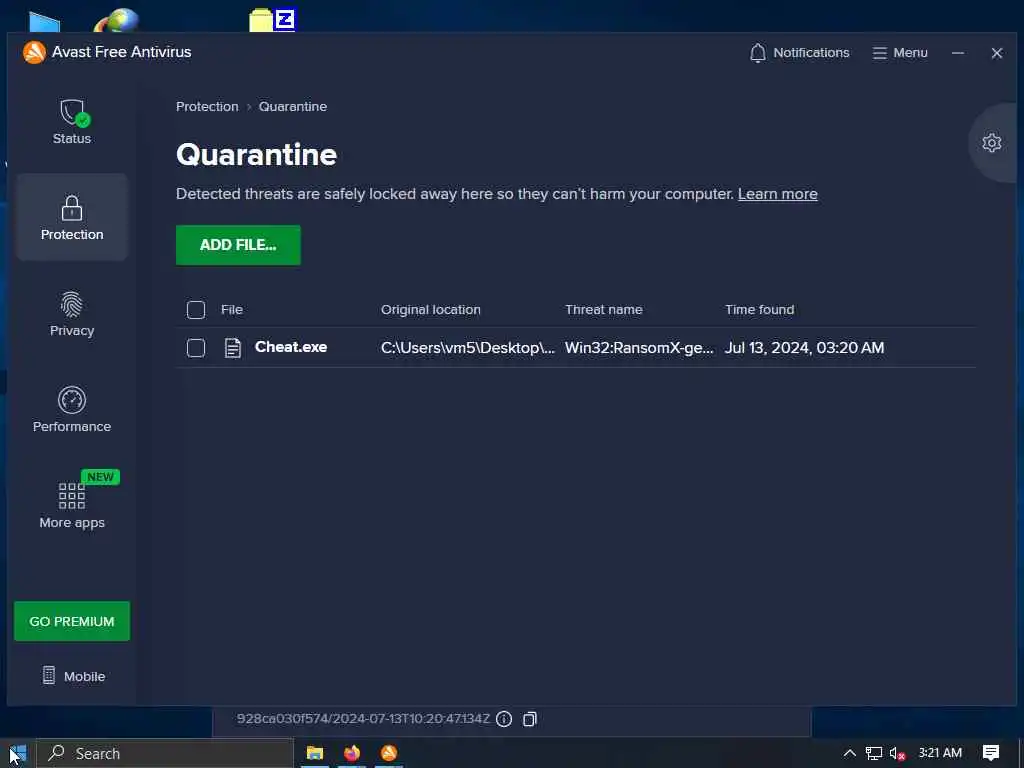Viewport: 1024px width, 768px height.
Task: Open the Windows Start menu
Action: click(18, 753)
